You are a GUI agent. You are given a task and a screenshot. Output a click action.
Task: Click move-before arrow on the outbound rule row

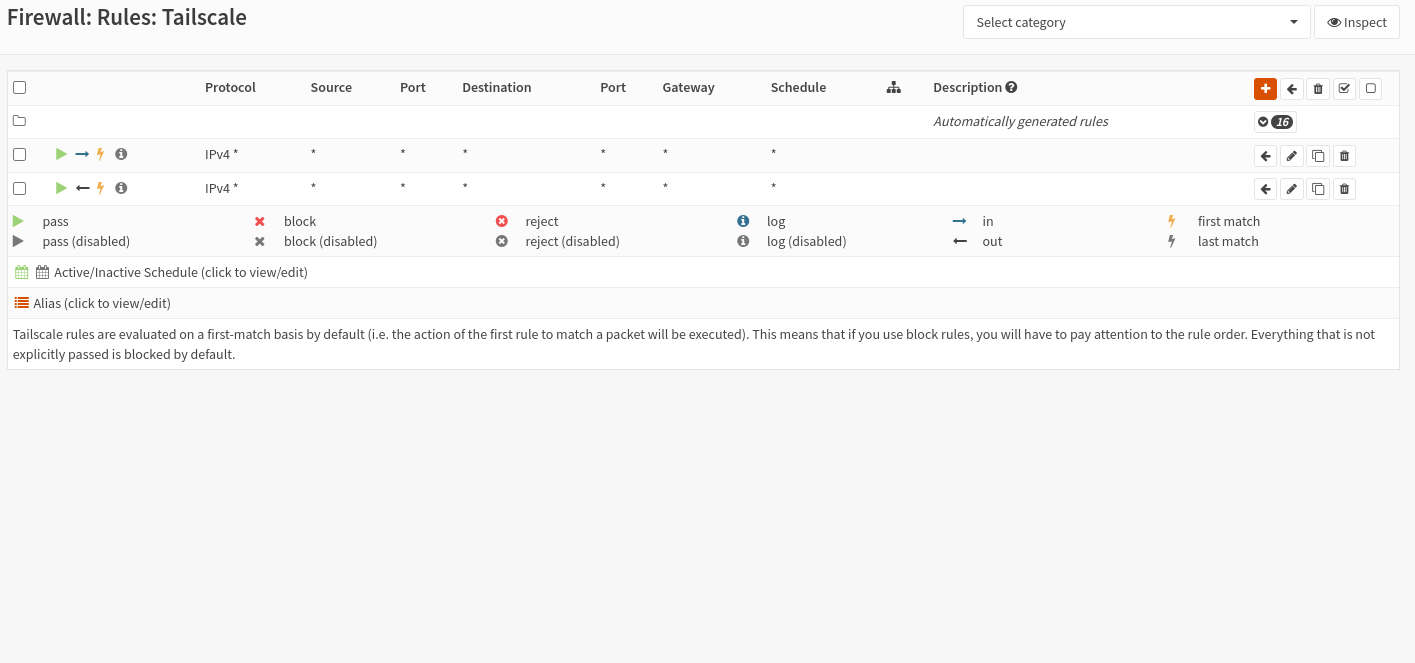(x=1265, y=189)
